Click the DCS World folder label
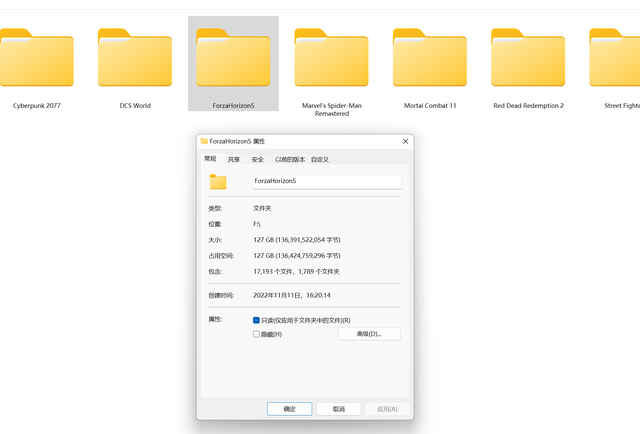Screen dimensions: 640x434 coord(135,105)
